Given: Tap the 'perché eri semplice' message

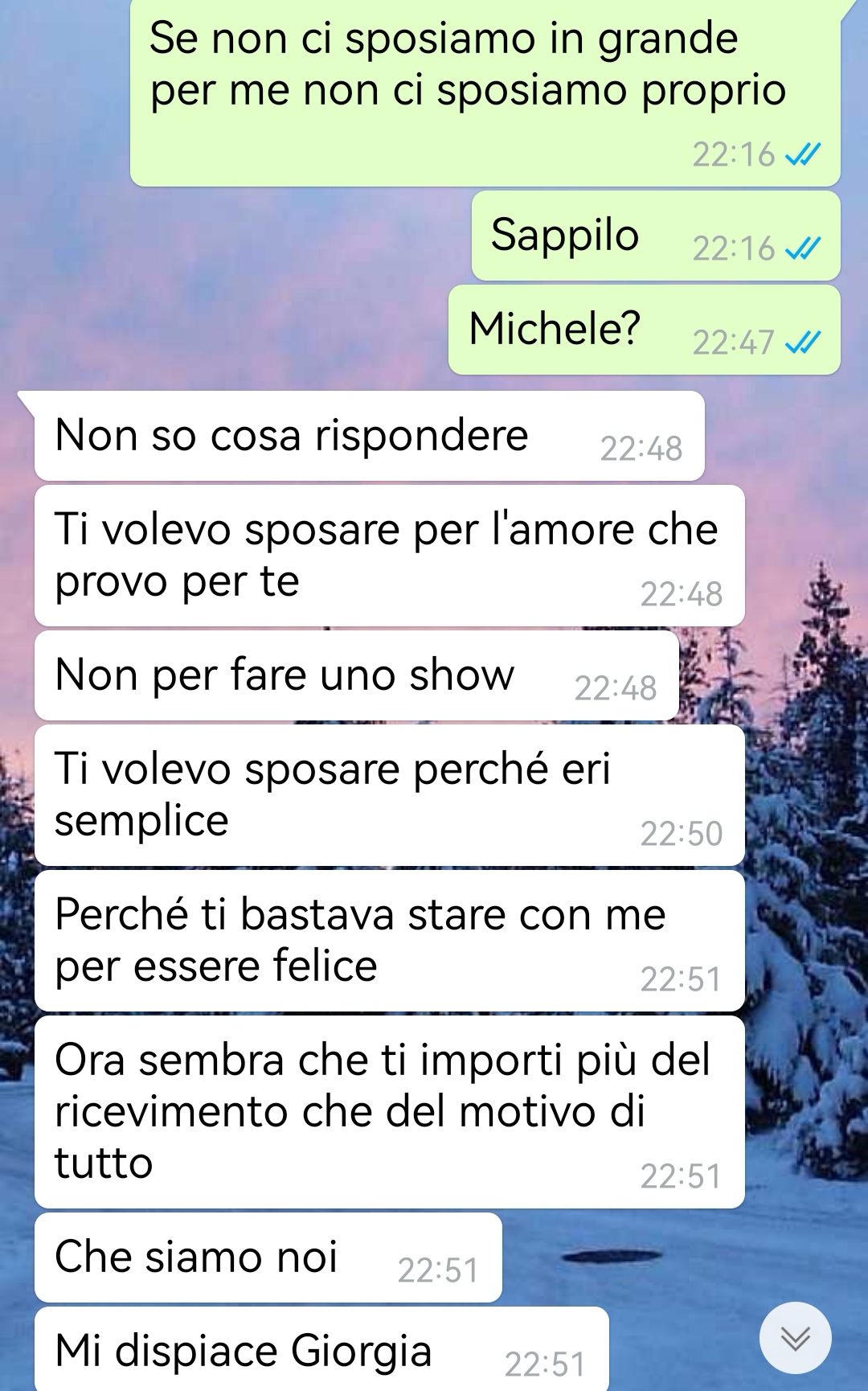Looking at the screenshot, I should point(390,795).
